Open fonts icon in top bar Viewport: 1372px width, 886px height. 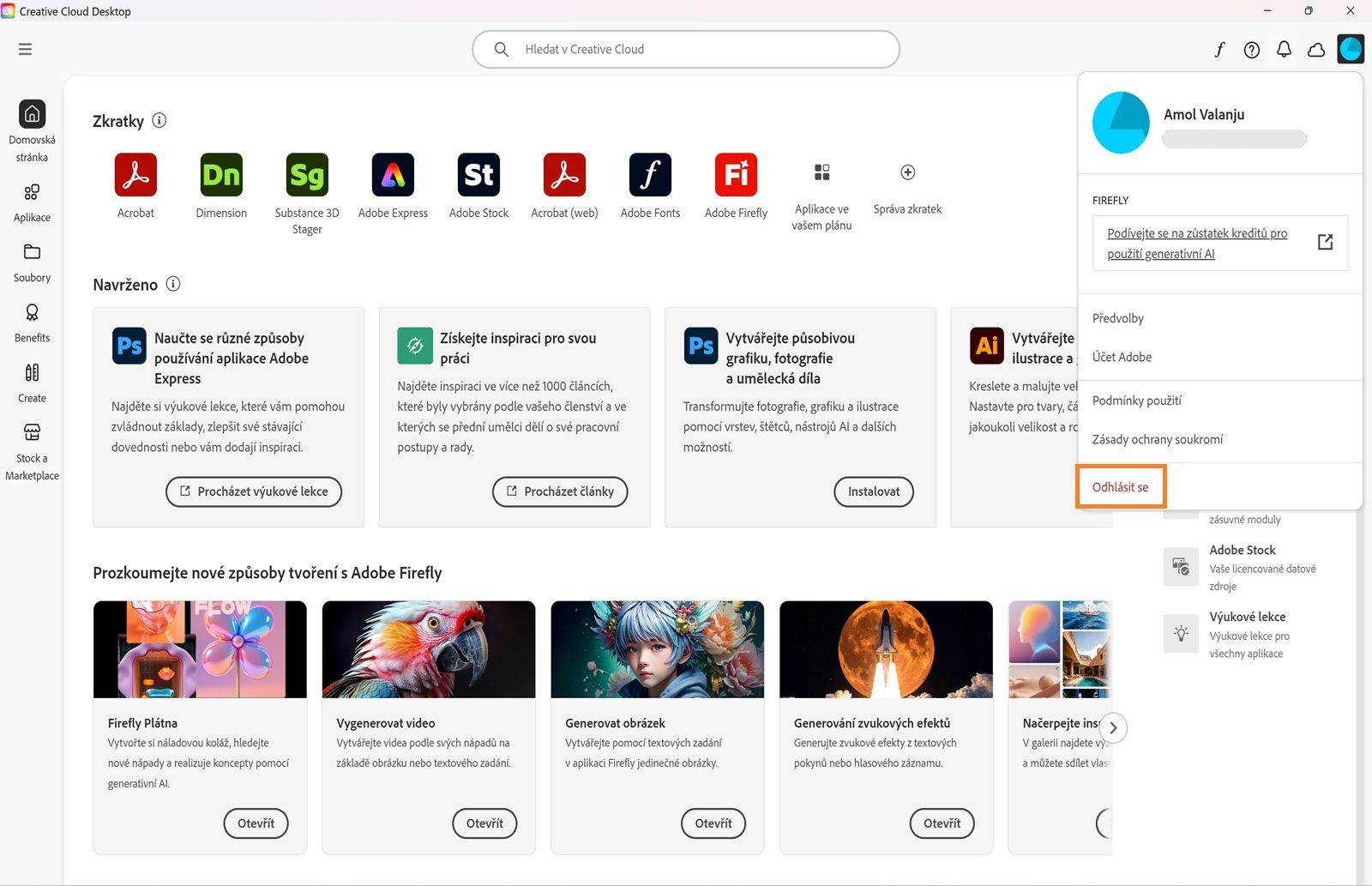[x=1219, y=50]
